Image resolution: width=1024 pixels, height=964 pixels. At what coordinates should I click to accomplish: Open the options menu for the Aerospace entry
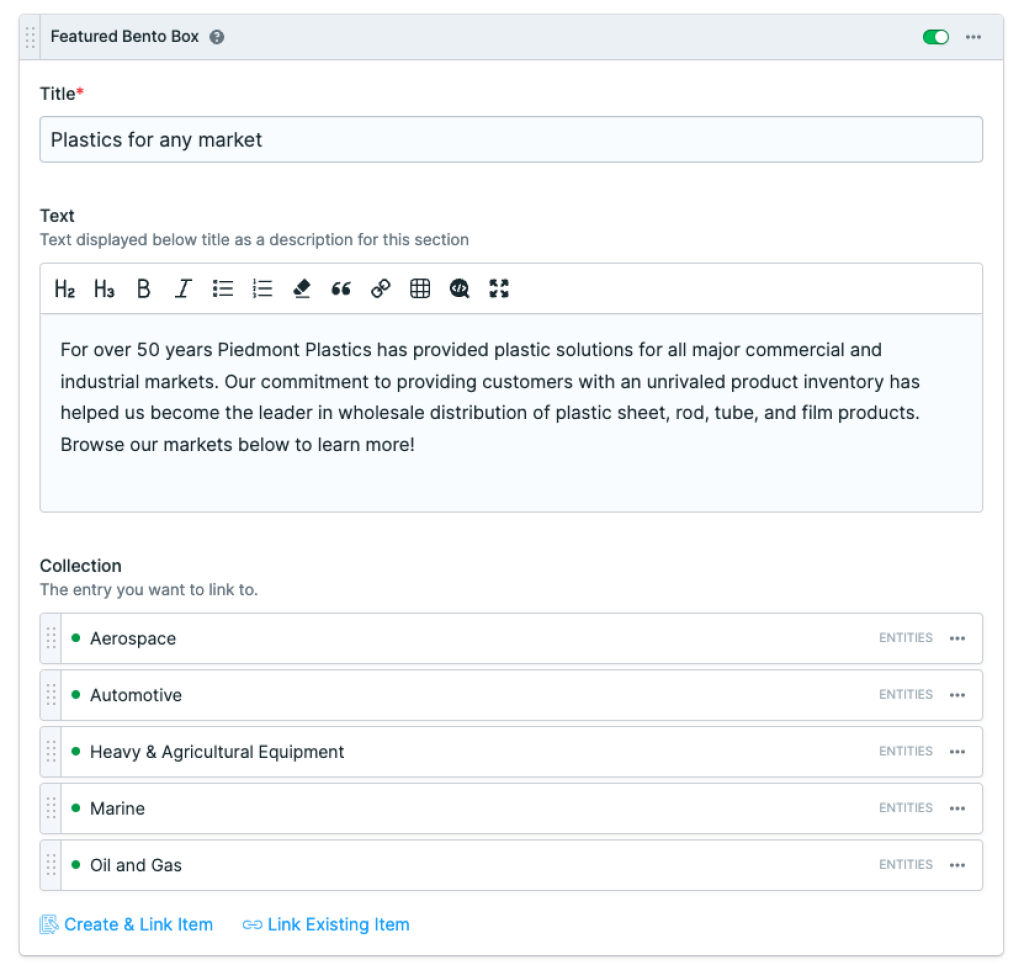pyautogui.click(x=957, y=638)
